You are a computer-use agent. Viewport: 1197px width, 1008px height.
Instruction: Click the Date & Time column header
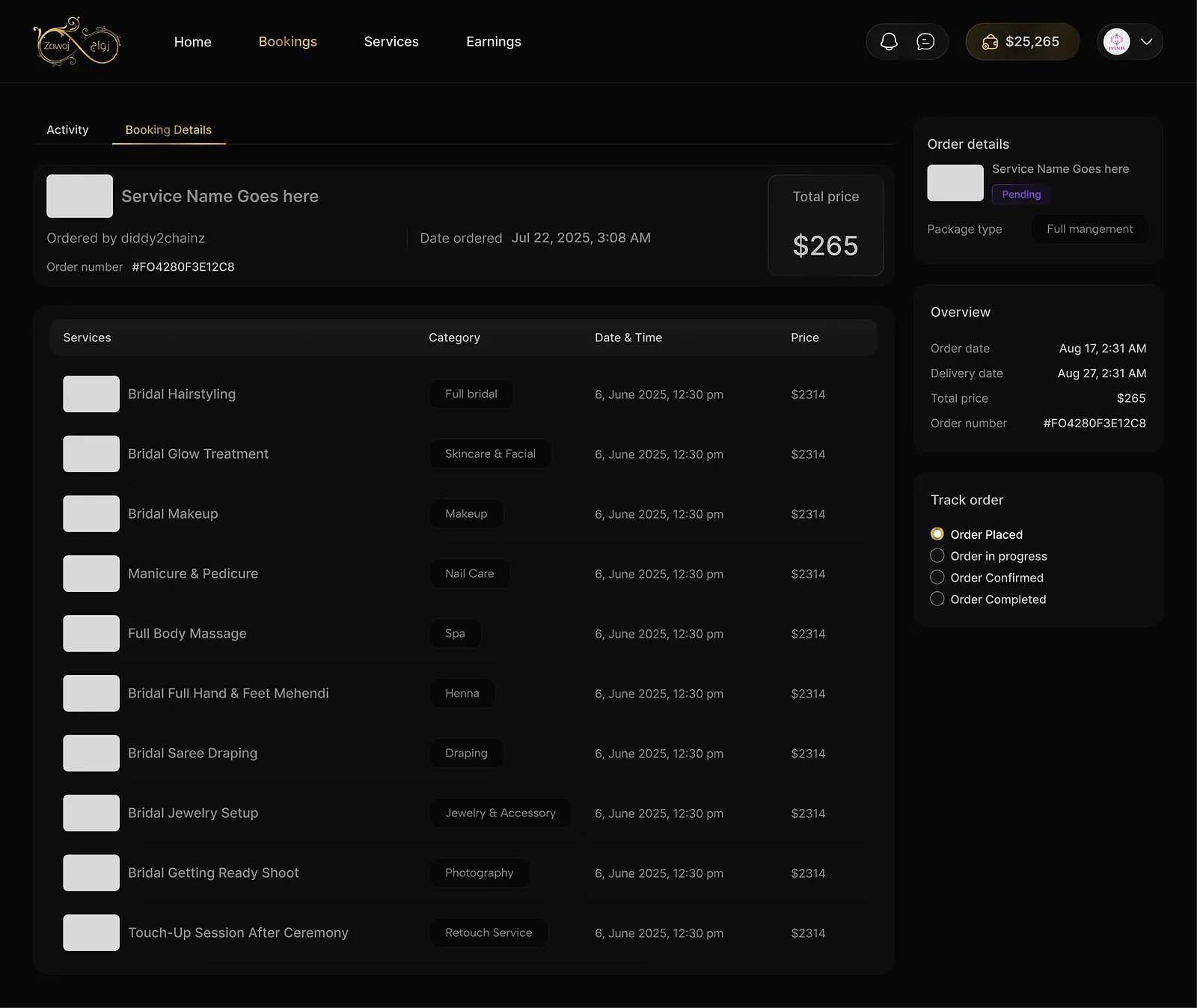[628, 337]
